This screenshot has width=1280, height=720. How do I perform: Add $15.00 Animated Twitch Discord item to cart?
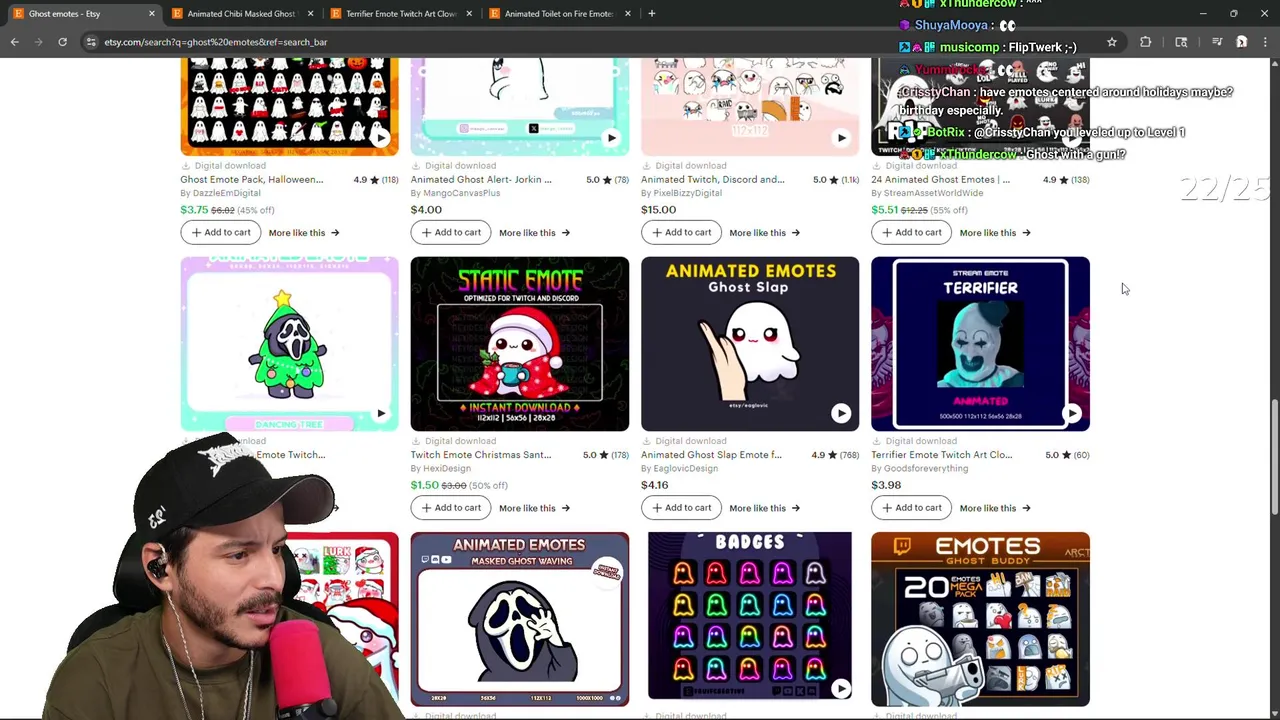pos(681,233)
